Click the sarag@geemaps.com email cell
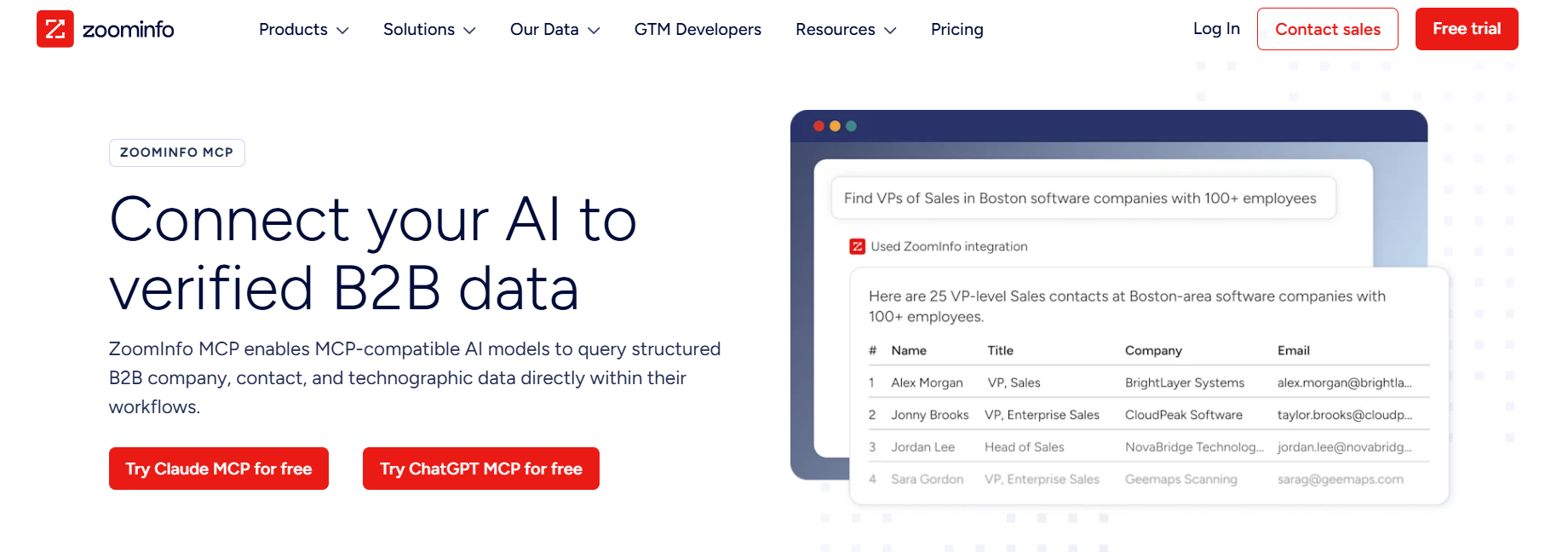Viewport: 1568px width, 552px height. (1340, 480)
